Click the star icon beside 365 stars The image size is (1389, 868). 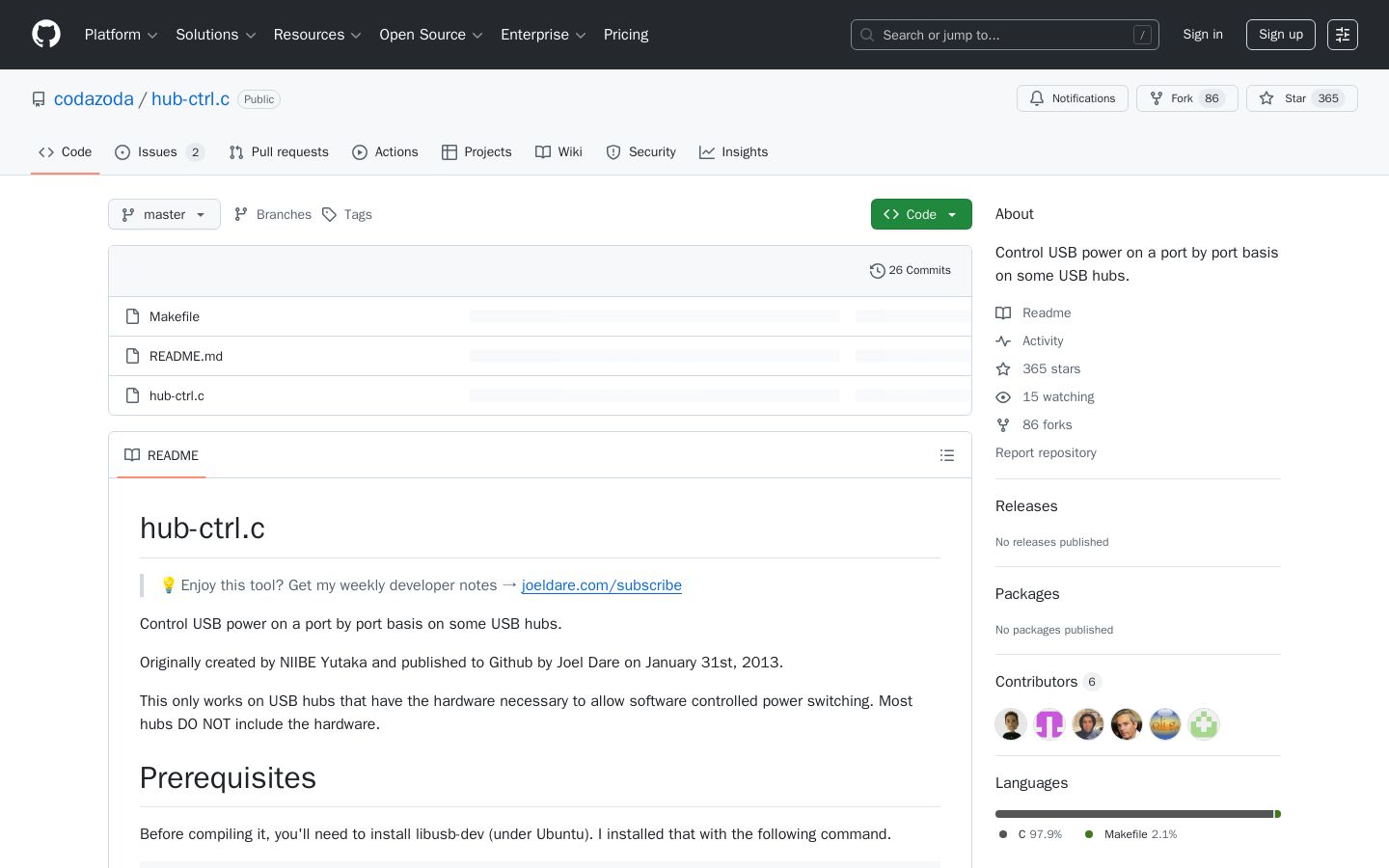point(1003,369)
